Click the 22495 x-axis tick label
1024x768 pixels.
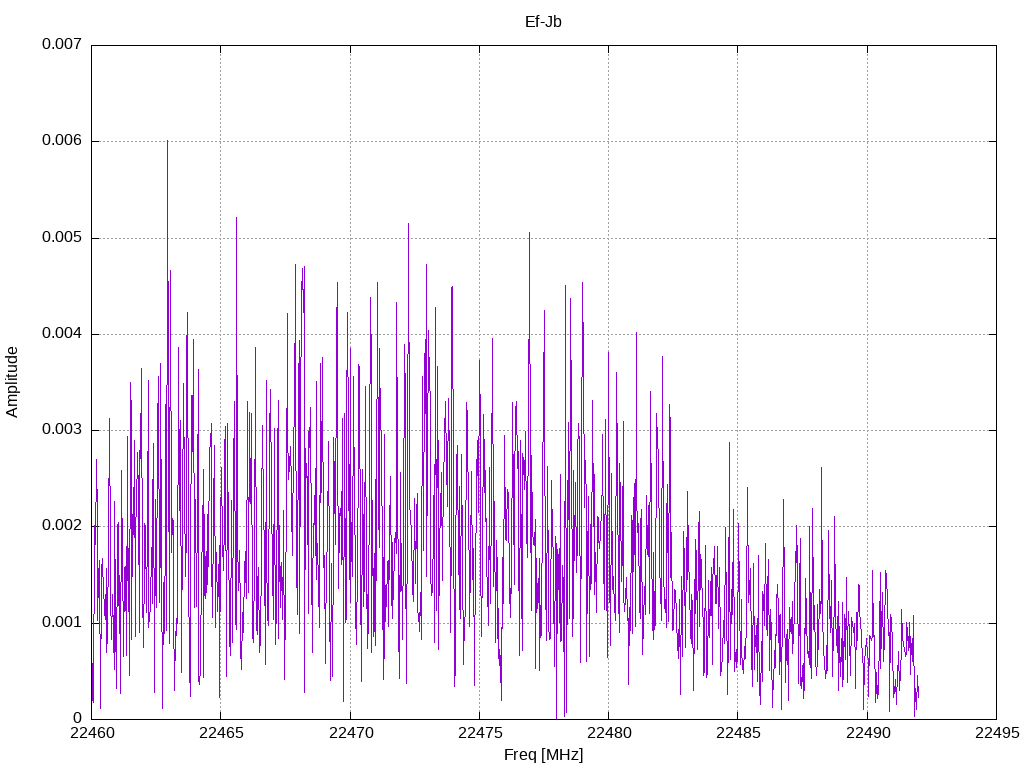coord(997,733)
